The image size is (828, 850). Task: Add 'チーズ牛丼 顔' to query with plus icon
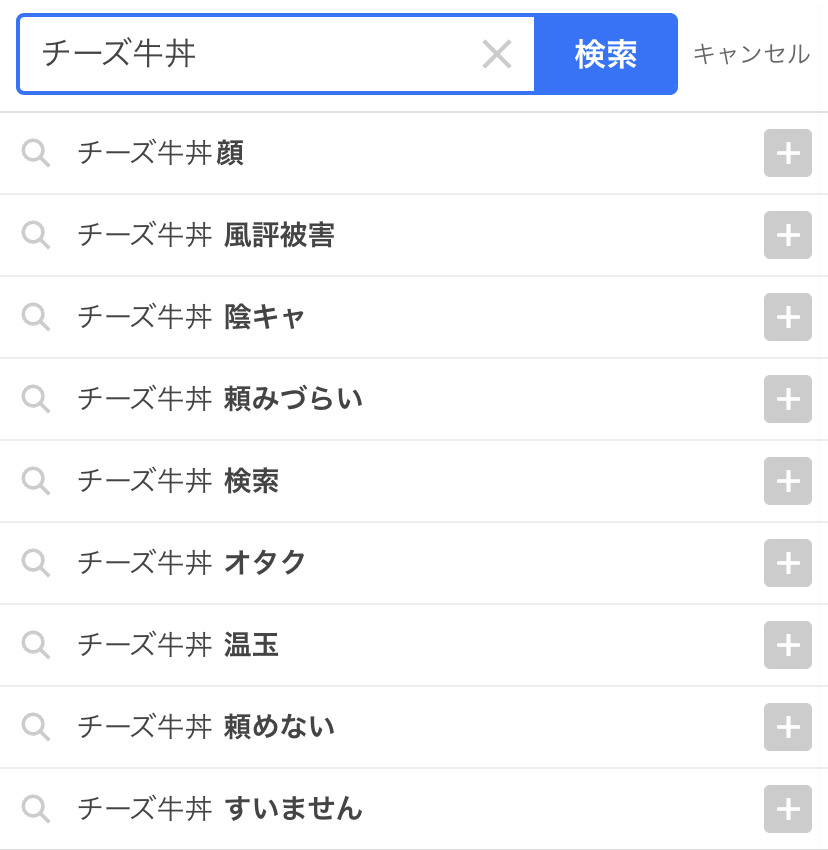coord(787,153)
